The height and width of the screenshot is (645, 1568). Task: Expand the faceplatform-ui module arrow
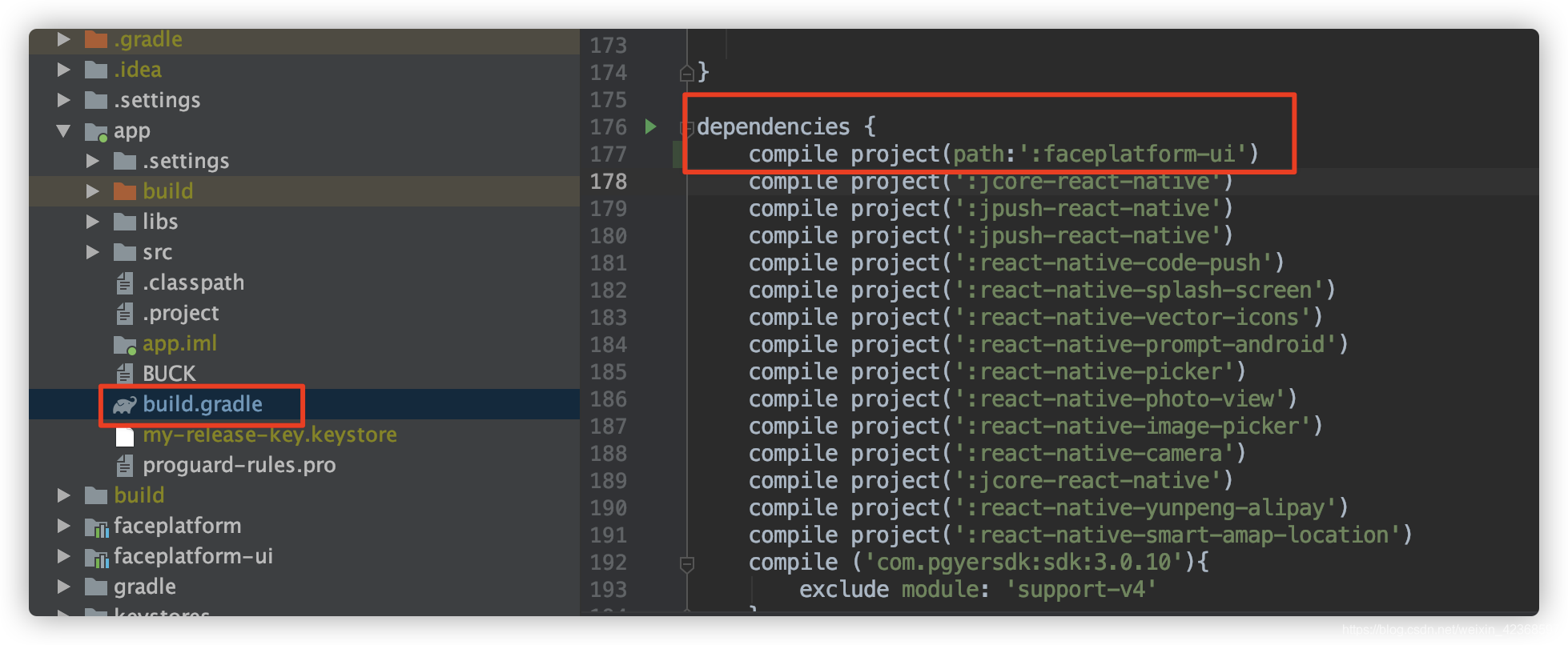click(64, 556)
